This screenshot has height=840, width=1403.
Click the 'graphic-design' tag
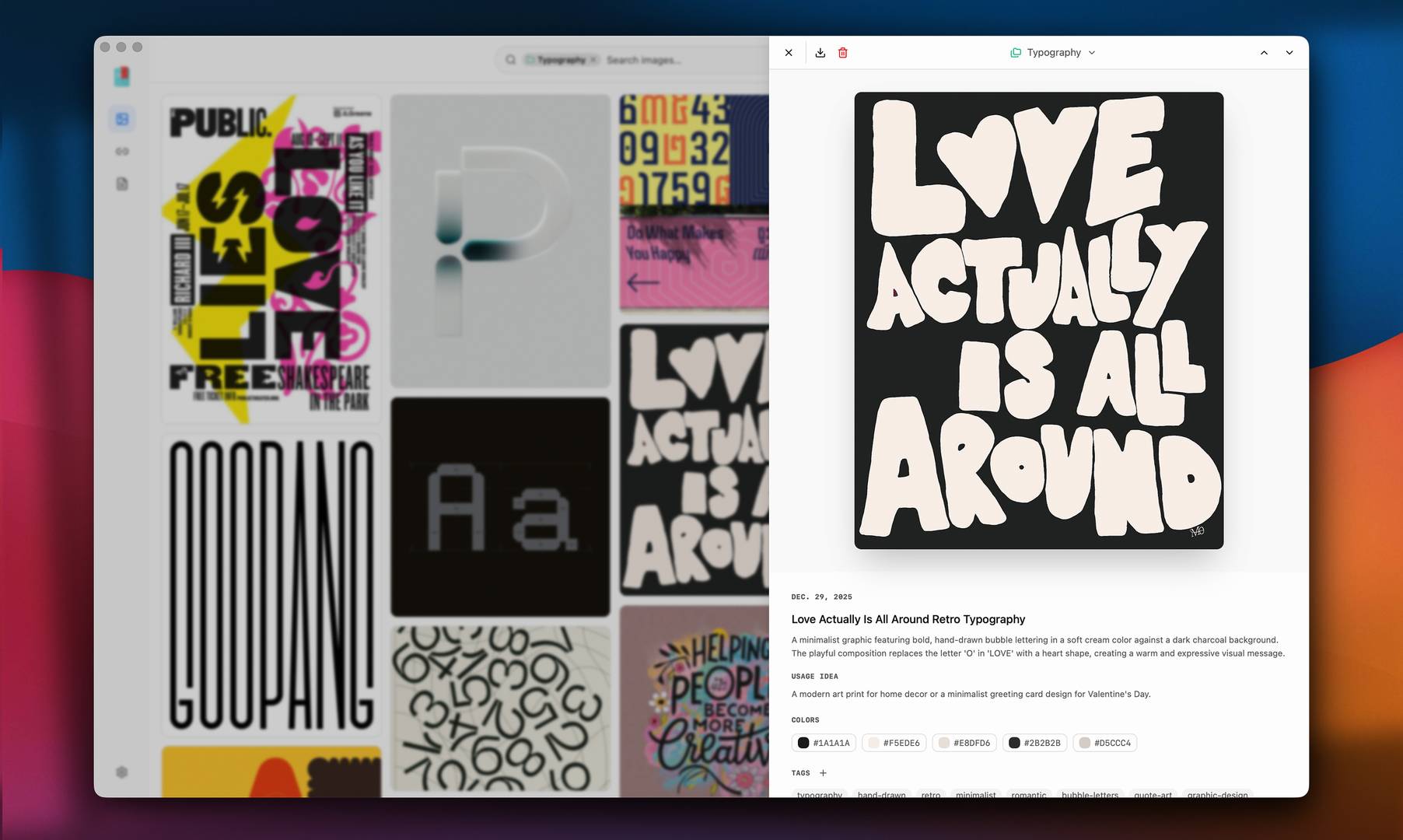coord(1217,794)
